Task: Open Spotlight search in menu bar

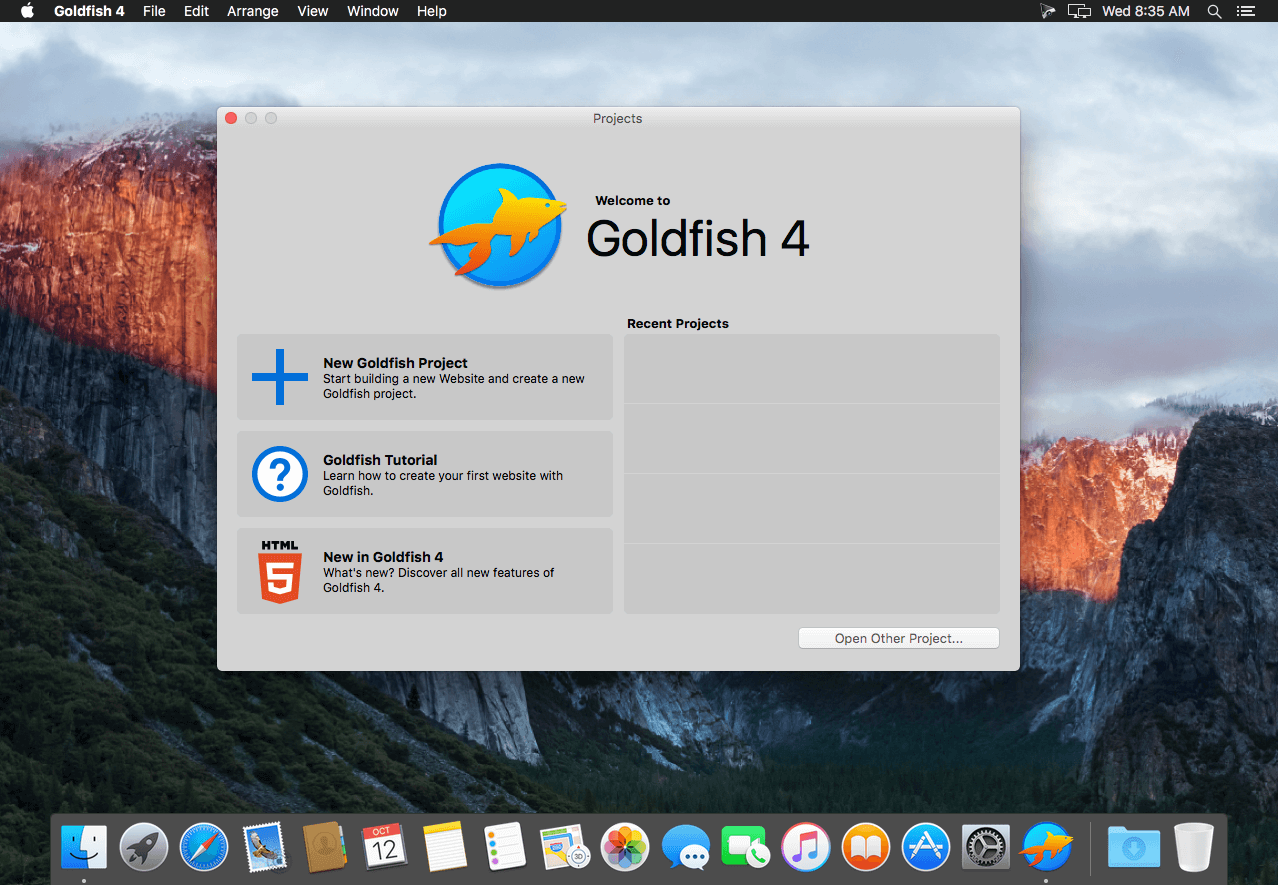Action: [1214, 11]
